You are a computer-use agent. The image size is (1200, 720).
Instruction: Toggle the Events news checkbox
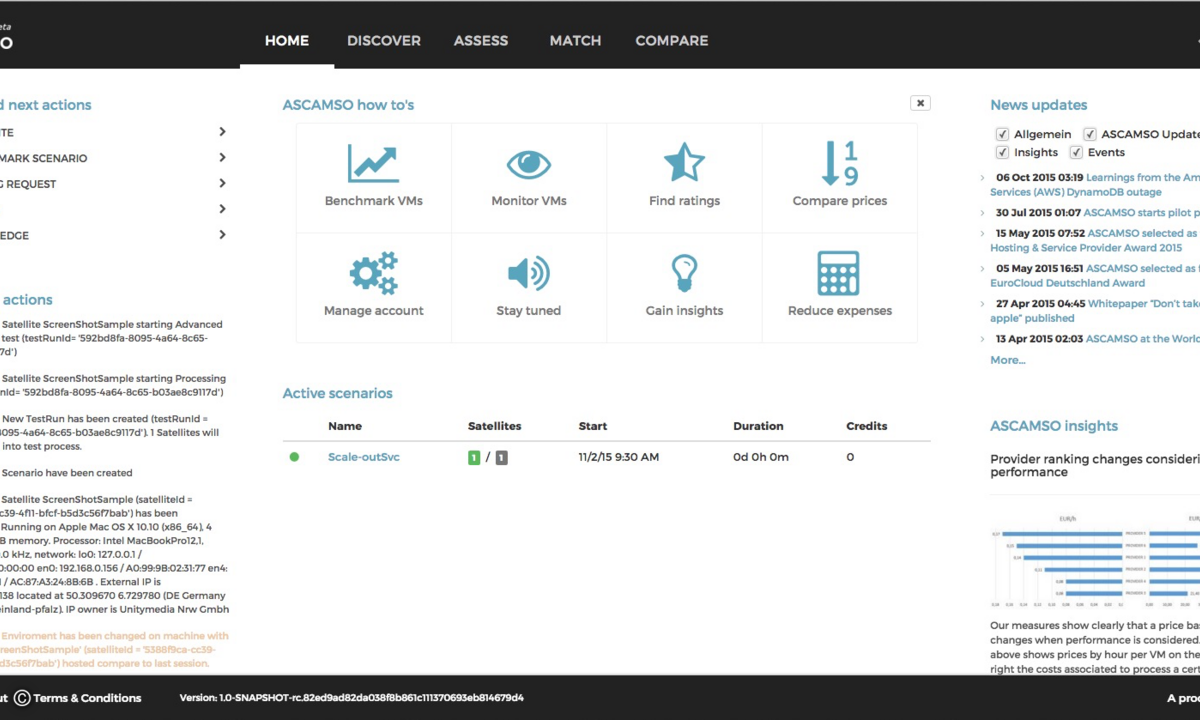(1076, 152)
